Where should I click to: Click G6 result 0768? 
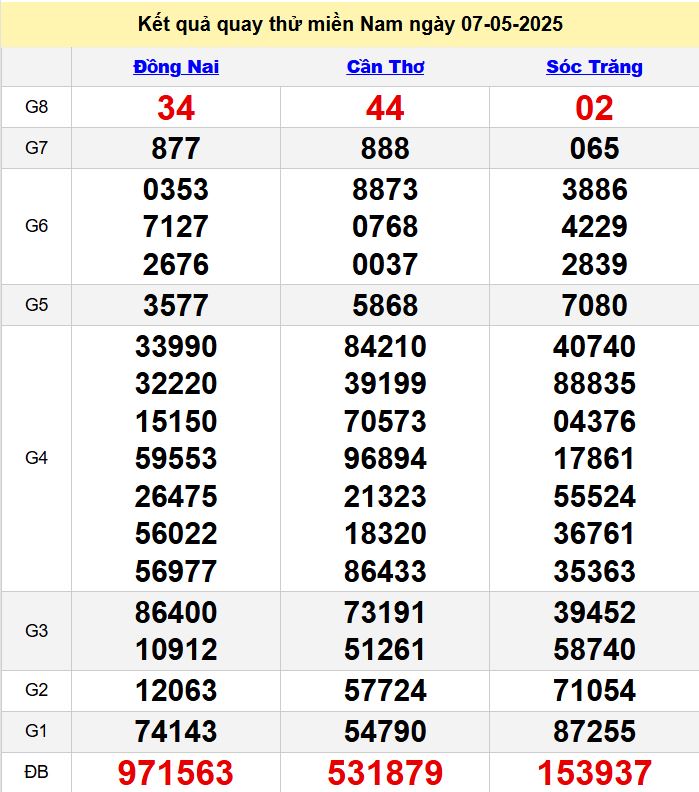tap(385, 226)
